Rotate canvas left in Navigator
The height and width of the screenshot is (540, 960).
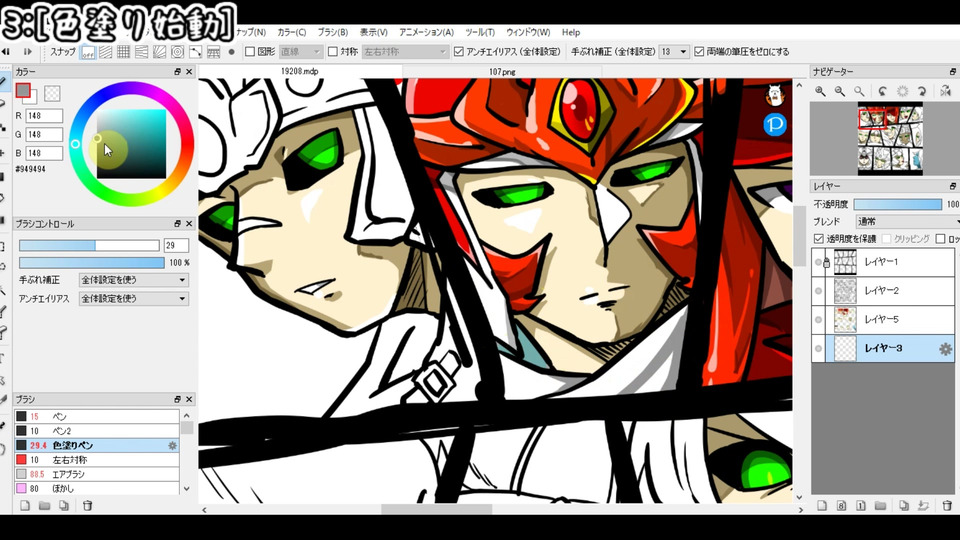[x=882, y=91]
